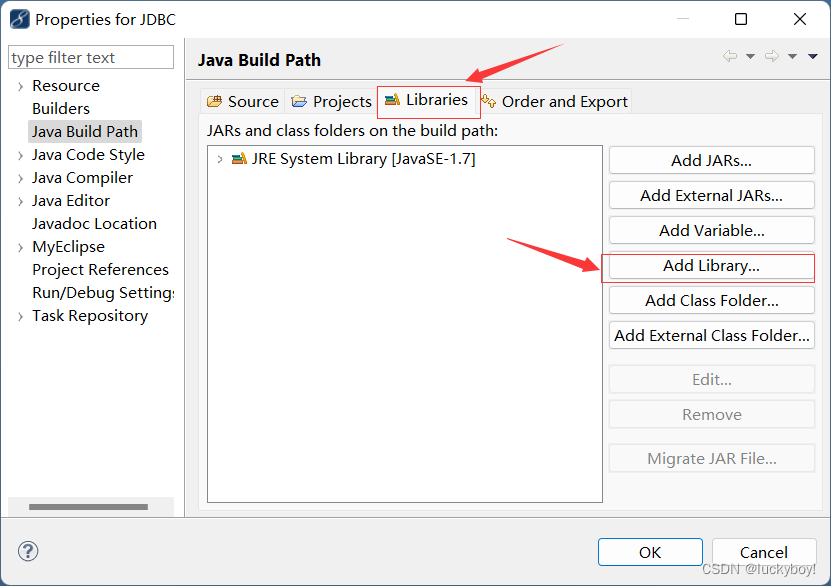The width and height of the screenshot is (831, 586).
Task: Maximize the Properties for JDBC window
Action: point(741,19)
